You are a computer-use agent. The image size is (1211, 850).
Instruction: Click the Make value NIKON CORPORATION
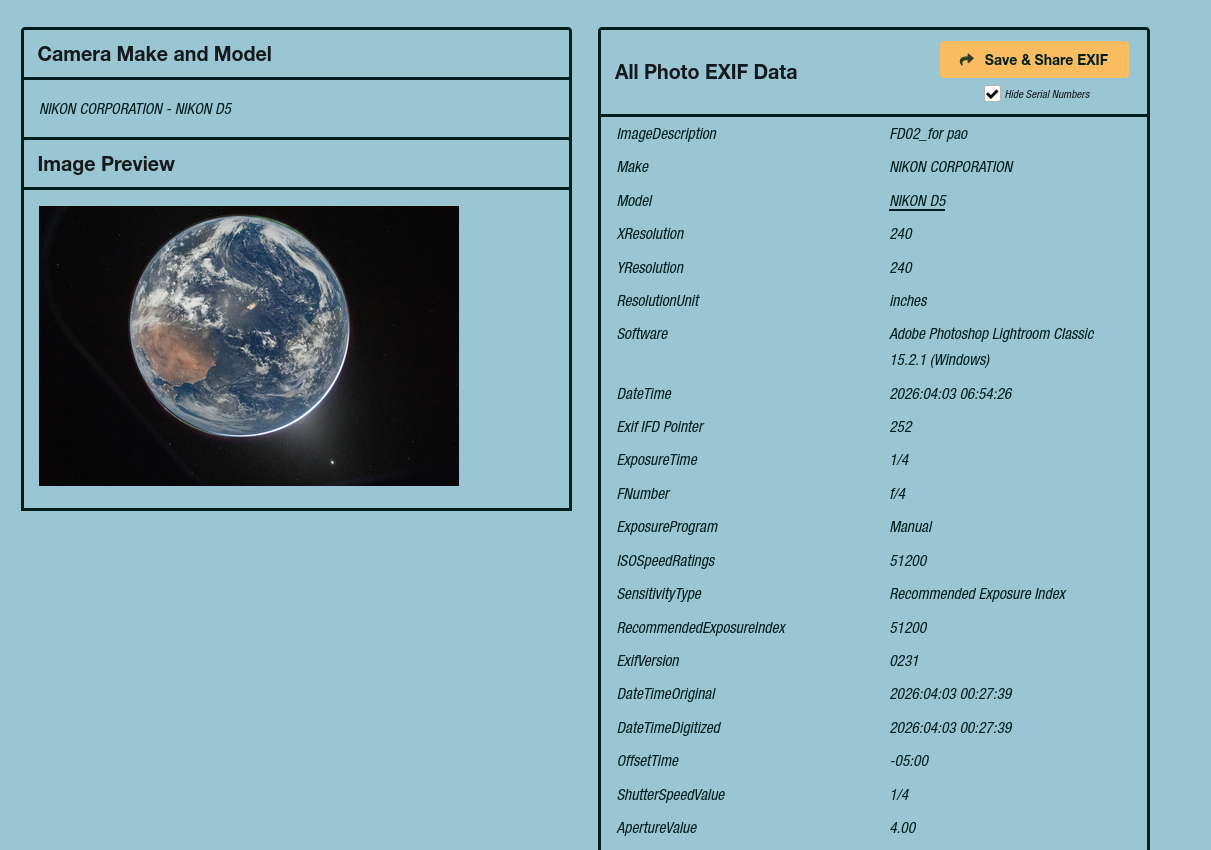(951, 167)
